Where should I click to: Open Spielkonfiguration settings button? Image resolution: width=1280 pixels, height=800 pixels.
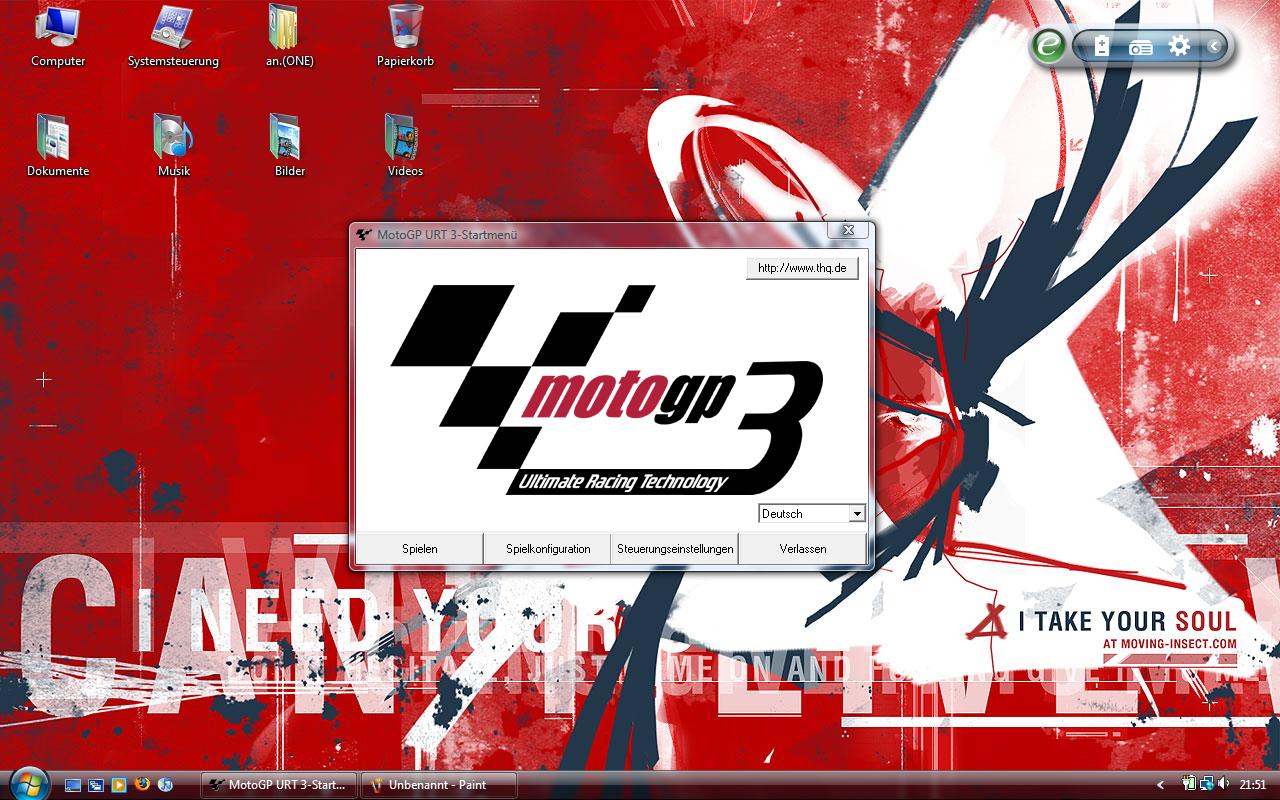(x=548, y=549)
